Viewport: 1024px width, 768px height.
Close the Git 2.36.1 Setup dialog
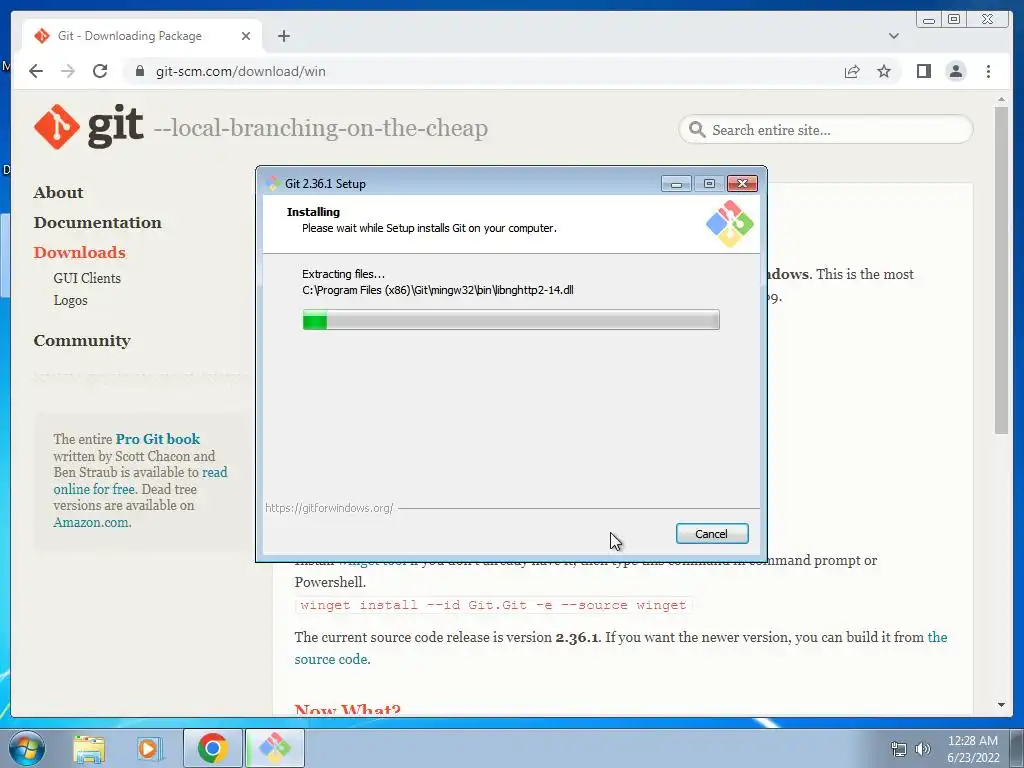click(742, 184)
